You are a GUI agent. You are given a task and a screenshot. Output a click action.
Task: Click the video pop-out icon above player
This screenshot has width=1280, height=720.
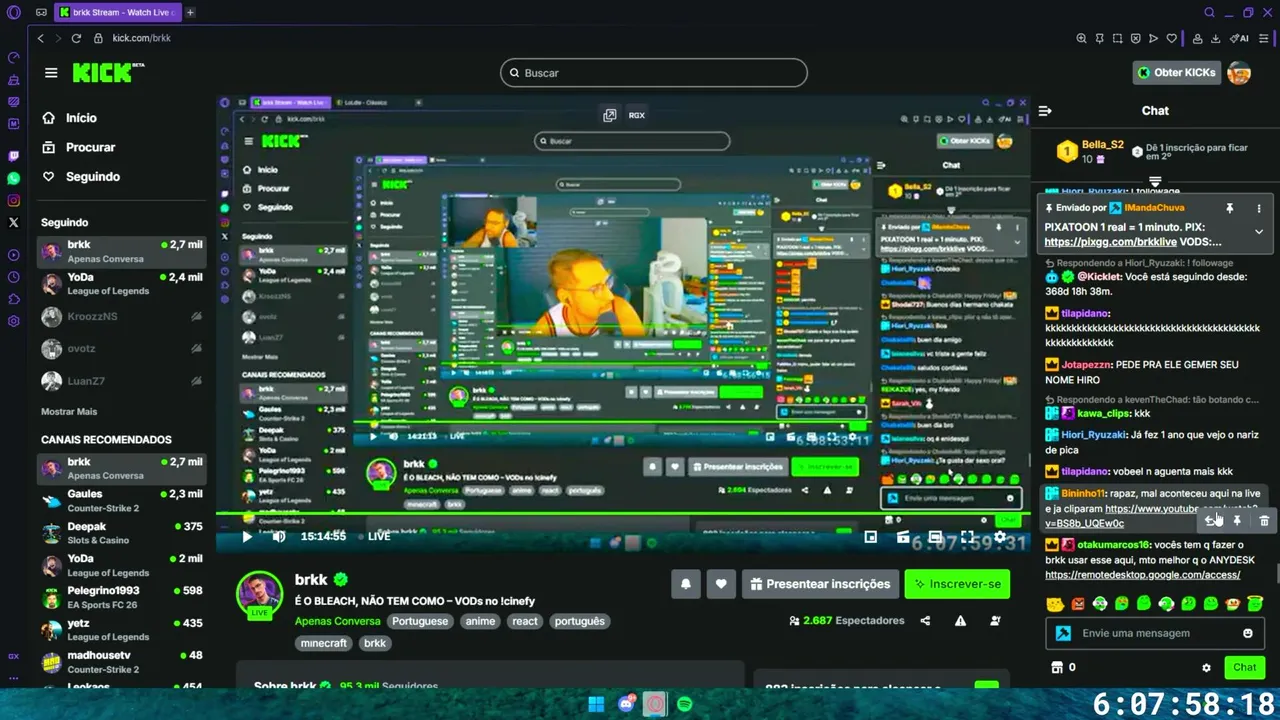pos(609,115)
